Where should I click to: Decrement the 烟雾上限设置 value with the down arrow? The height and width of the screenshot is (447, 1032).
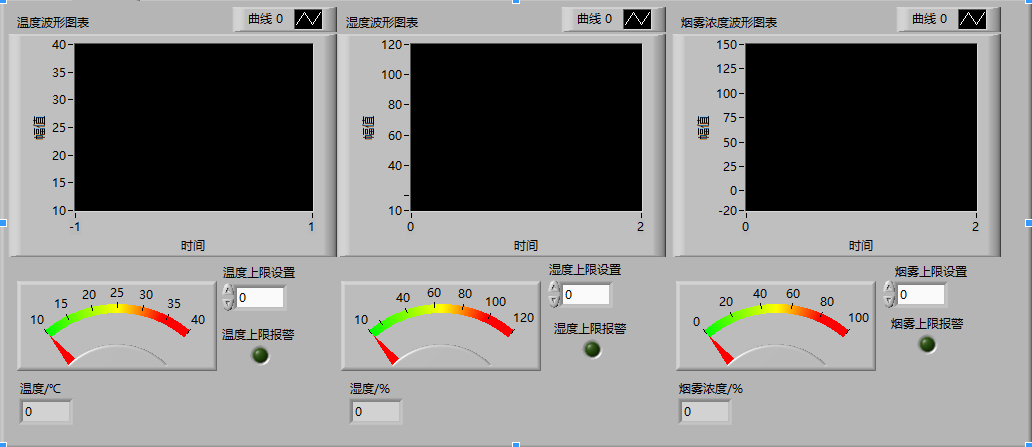(x=889, y=300)
